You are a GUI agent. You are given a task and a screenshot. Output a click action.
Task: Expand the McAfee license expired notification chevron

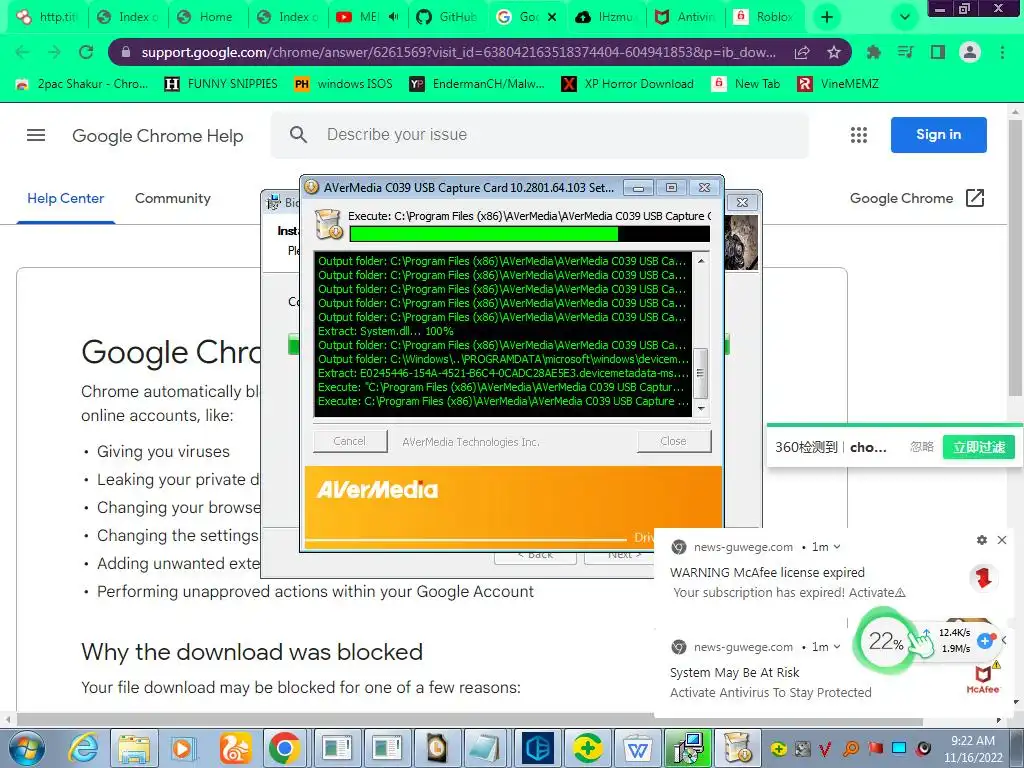click(837, 547)
